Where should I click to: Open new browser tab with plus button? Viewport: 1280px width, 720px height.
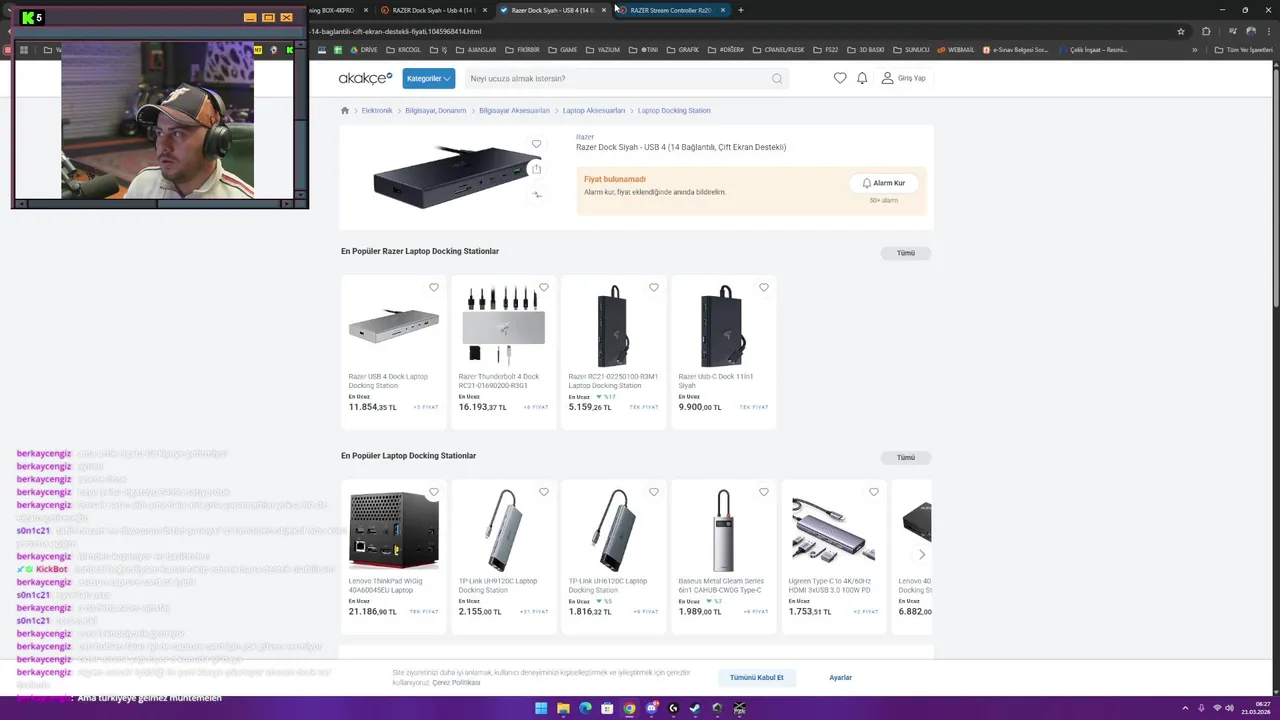tap(740, 10)
